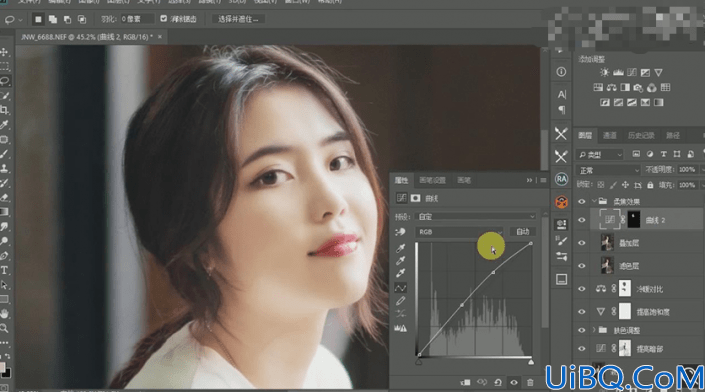
Task: Click the reset adjustment icon in Properties
Action: [498, 383]
